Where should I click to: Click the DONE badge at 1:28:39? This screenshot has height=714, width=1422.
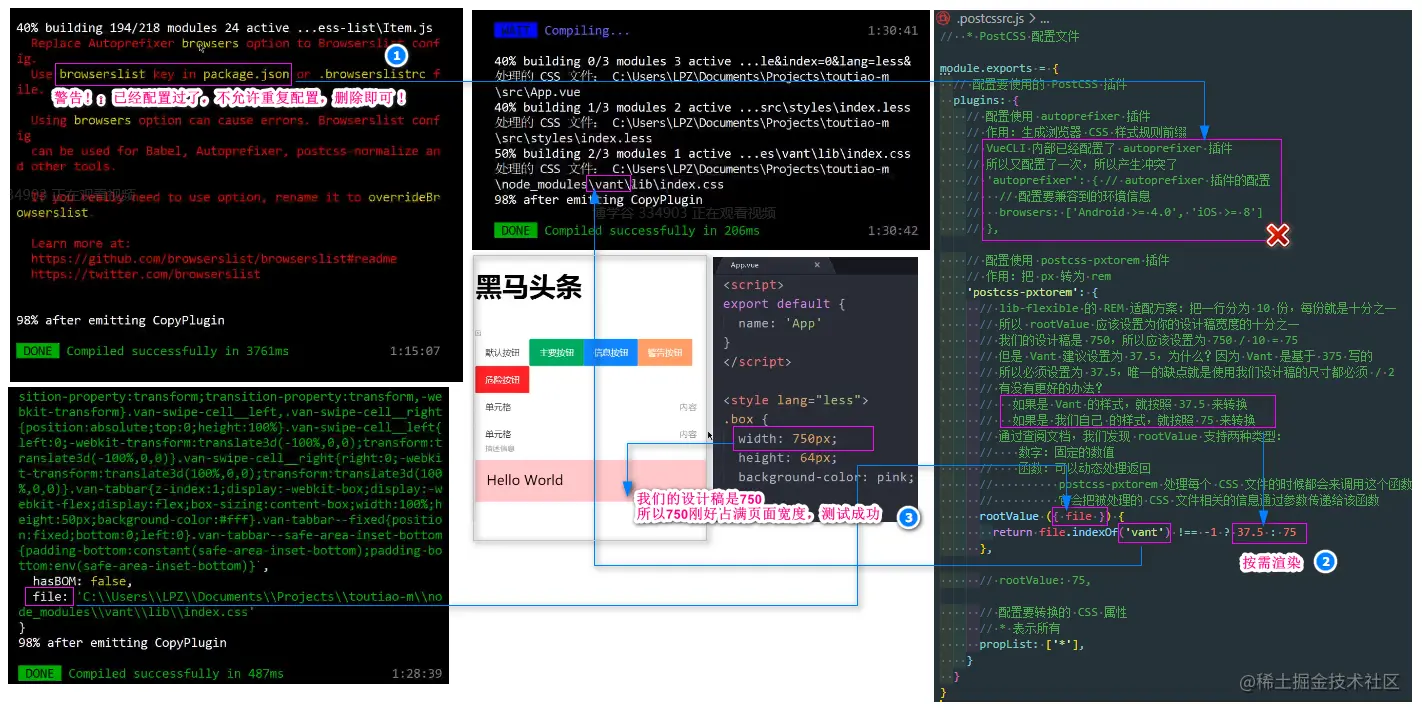[40, 674]
